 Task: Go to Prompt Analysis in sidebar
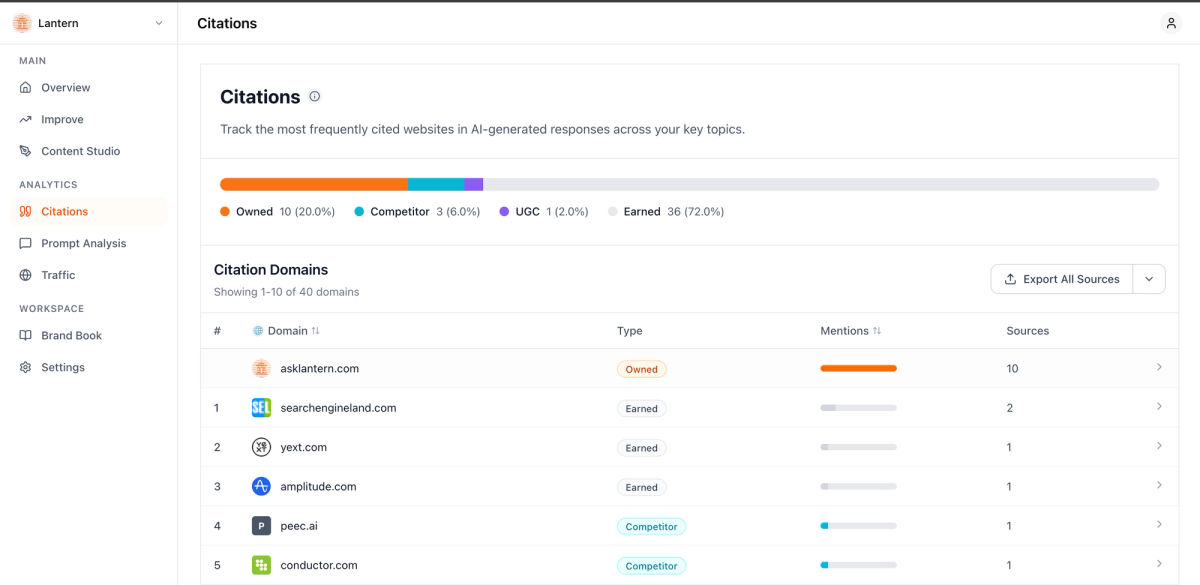[83, 243]
